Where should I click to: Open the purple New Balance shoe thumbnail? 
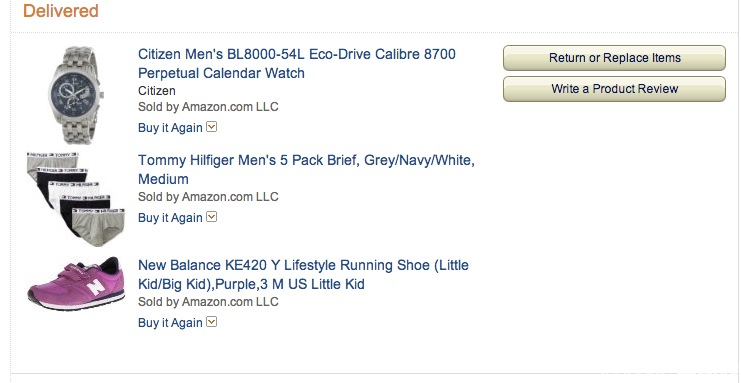pos(76,283)
